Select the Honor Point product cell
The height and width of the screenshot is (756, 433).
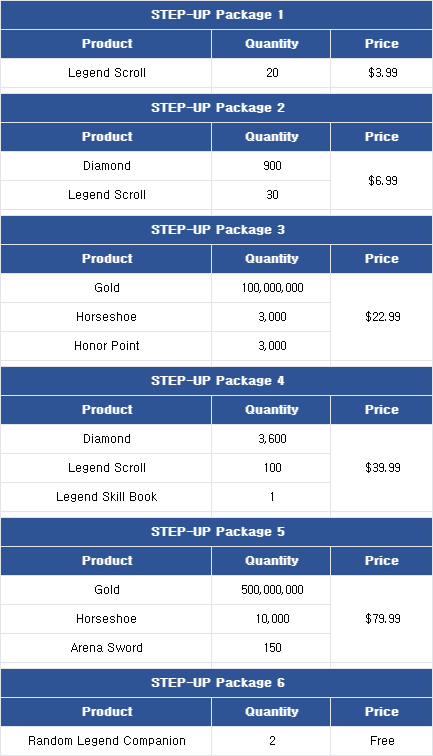(106, 346)
